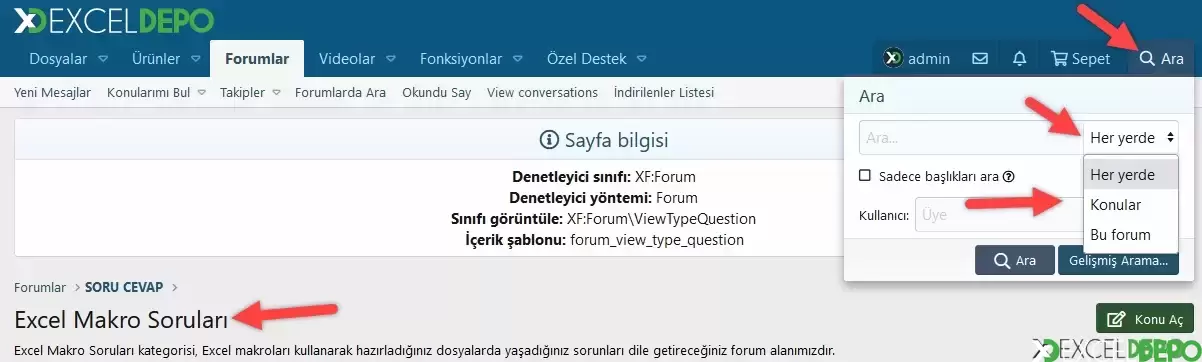Expand the Fonksiyonlar menu arrow

(518, 59)
